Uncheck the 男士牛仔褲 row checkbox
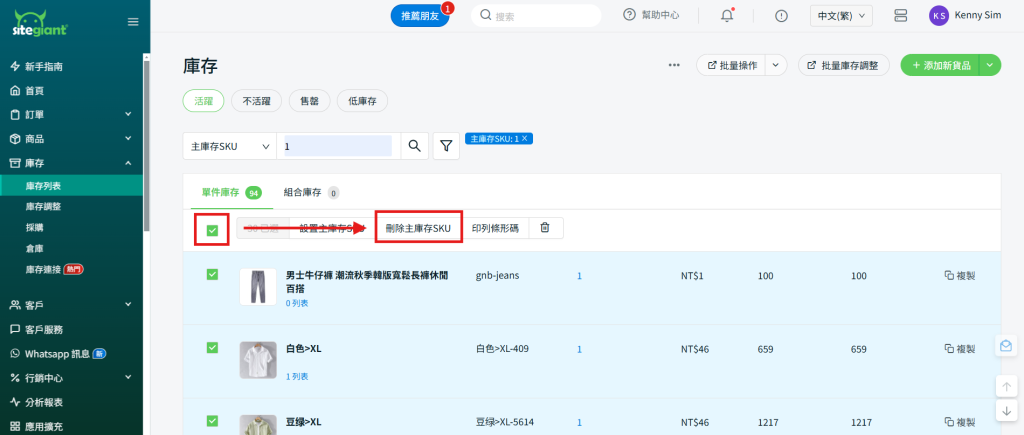This screenshot has width=1024, height=435. [x=212, y=274]
